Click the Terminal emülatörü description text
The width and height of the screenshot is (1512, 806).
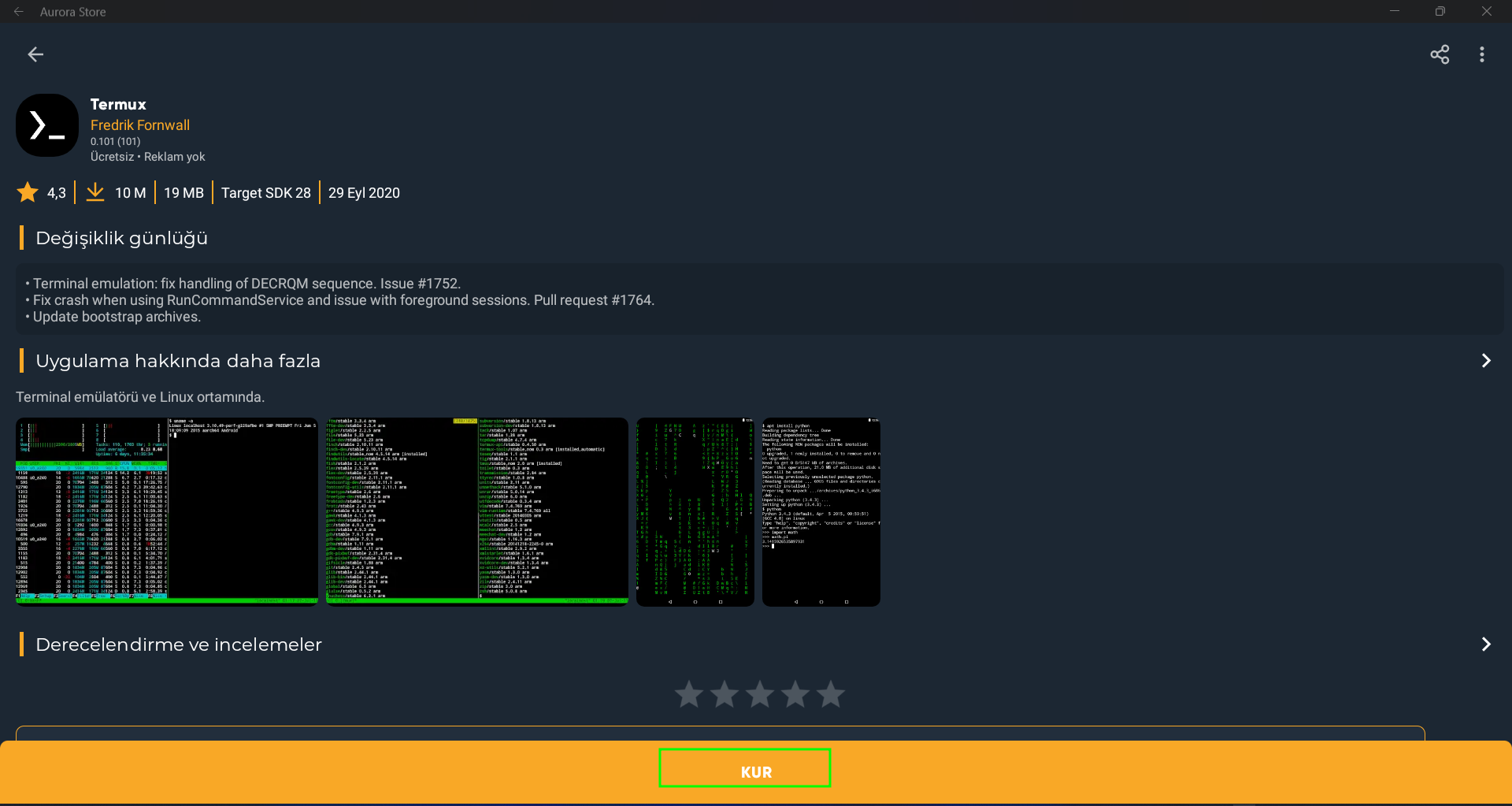[140, 397]
